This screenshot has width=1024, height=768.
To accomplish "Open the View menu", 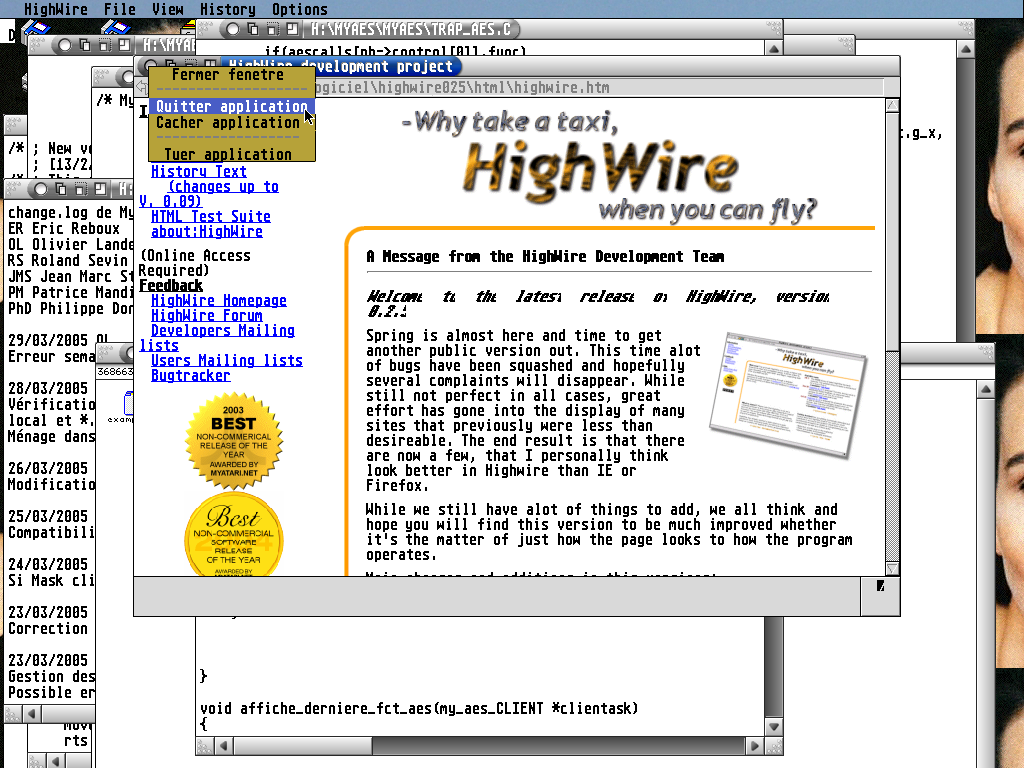I will tap(168, 9).
